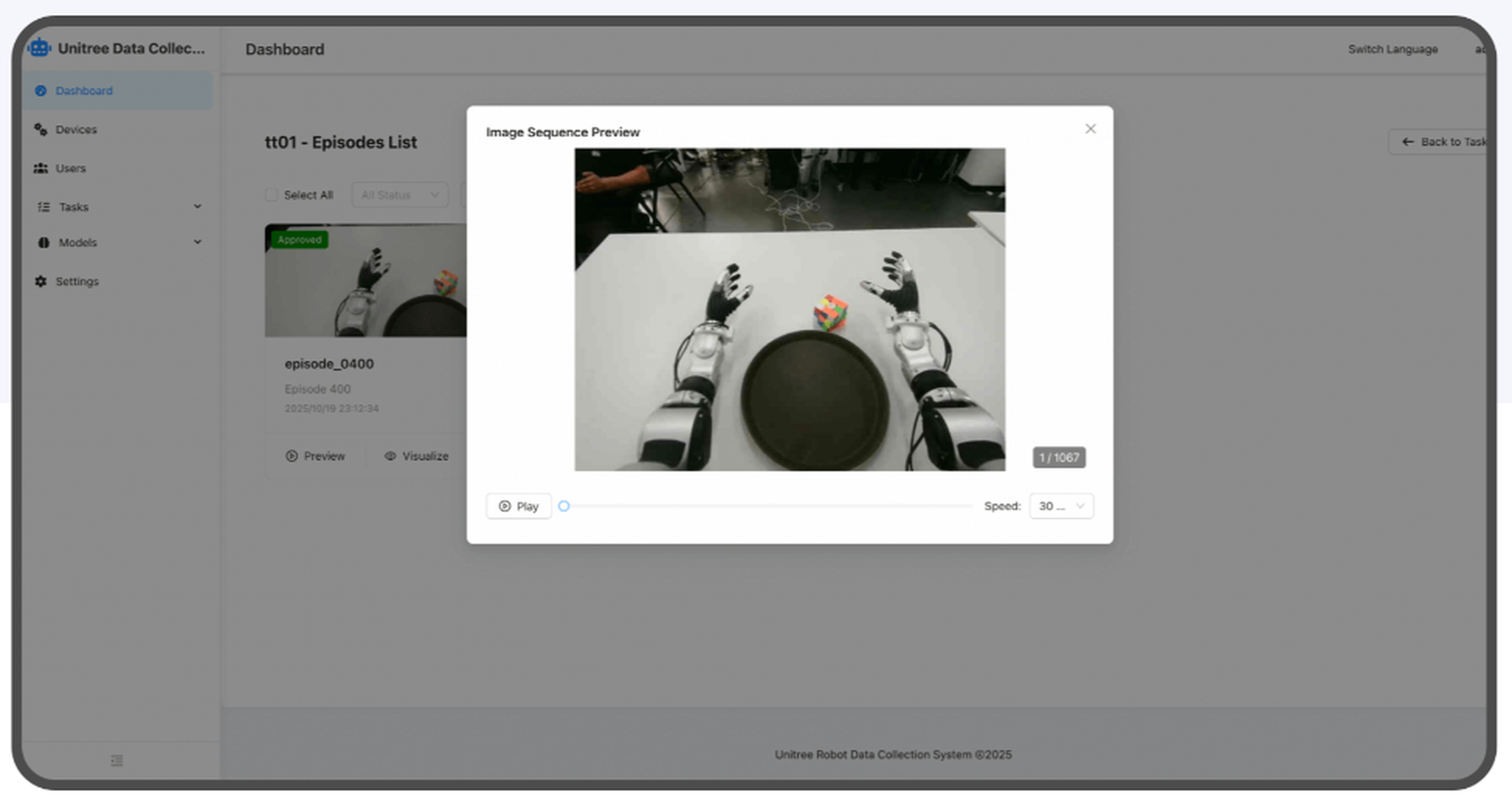Click the Visualize eye icon
The height and width of the screenshot is (806, 1512).
pos(390,456)
